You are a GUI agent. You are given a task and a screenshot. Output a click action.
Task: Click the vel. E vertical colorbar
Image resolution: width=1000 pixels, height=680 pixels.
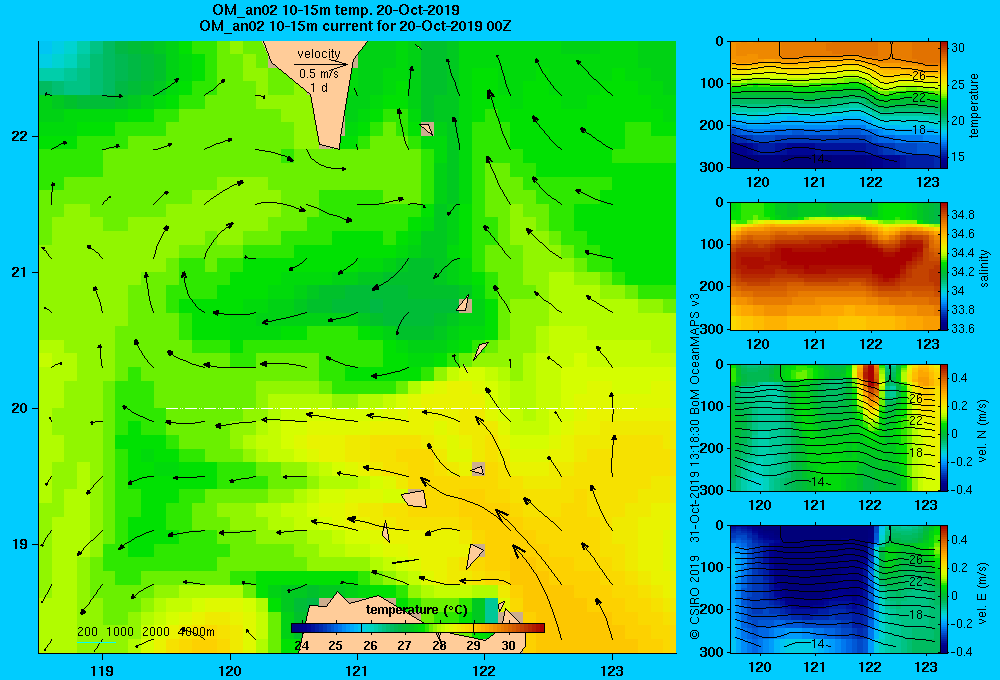(943, 589)
